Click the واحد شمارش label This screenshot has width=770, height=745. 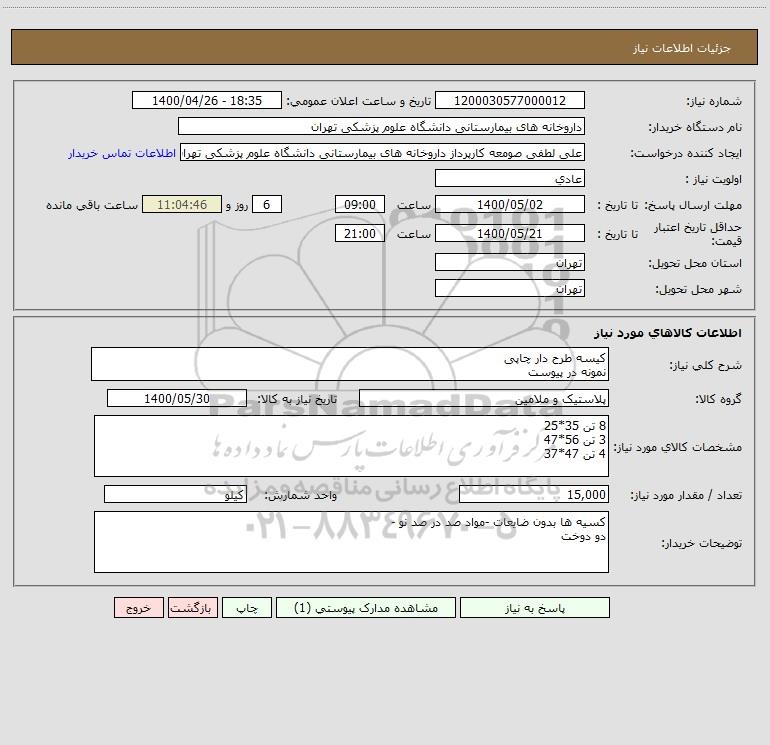pos(301,496)
